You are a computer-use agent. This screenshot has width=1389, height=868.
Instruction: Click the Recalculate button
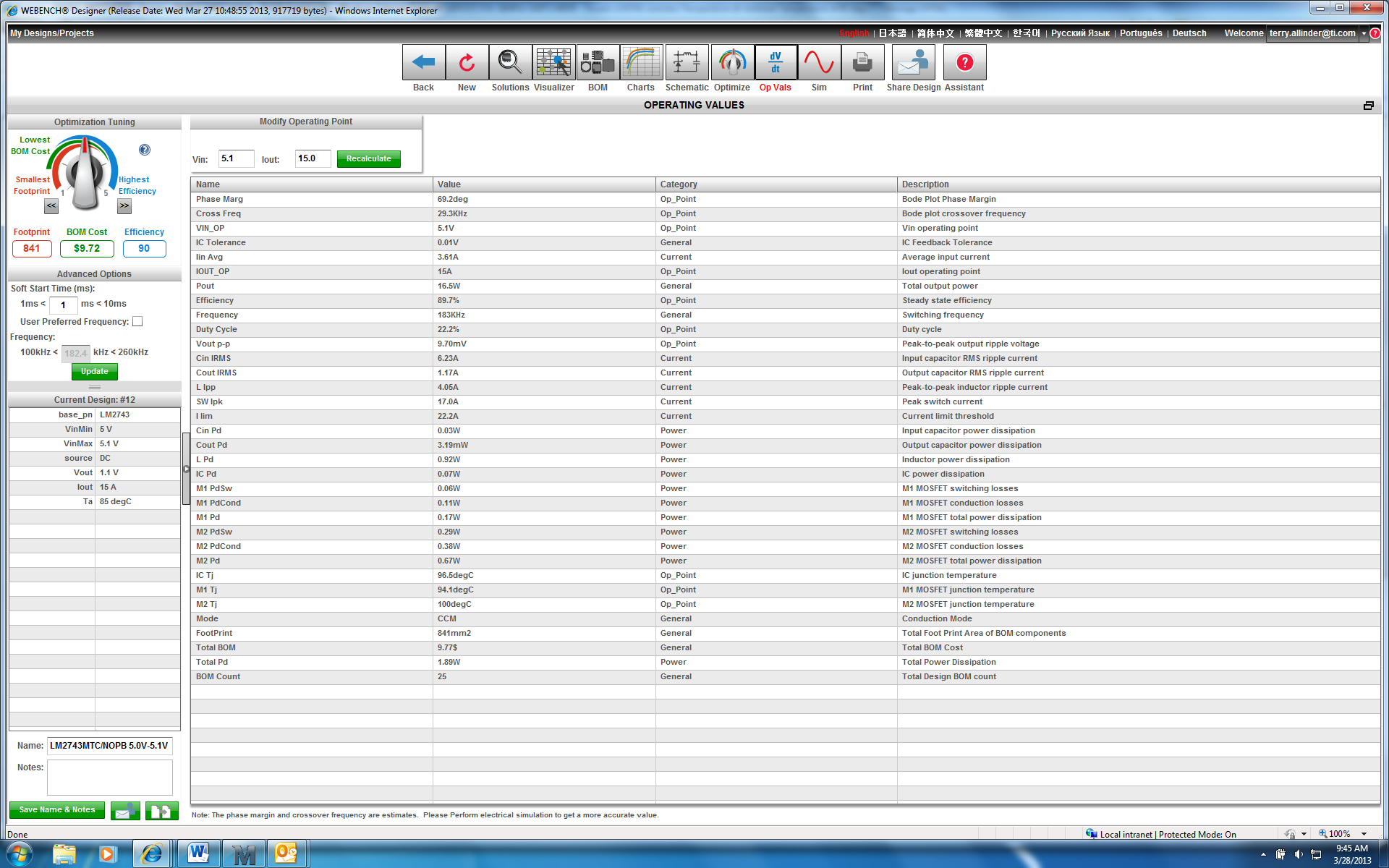369,159
